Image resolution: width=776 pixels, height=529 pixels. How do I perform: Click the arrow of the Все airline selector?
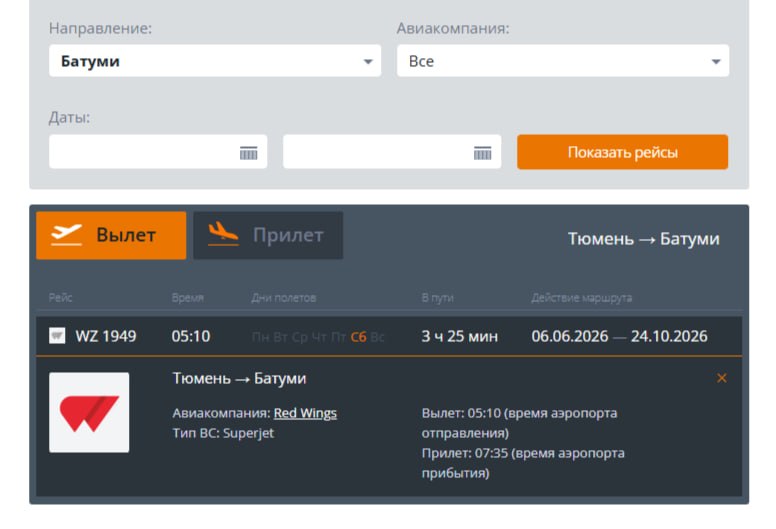click(716, 62)
